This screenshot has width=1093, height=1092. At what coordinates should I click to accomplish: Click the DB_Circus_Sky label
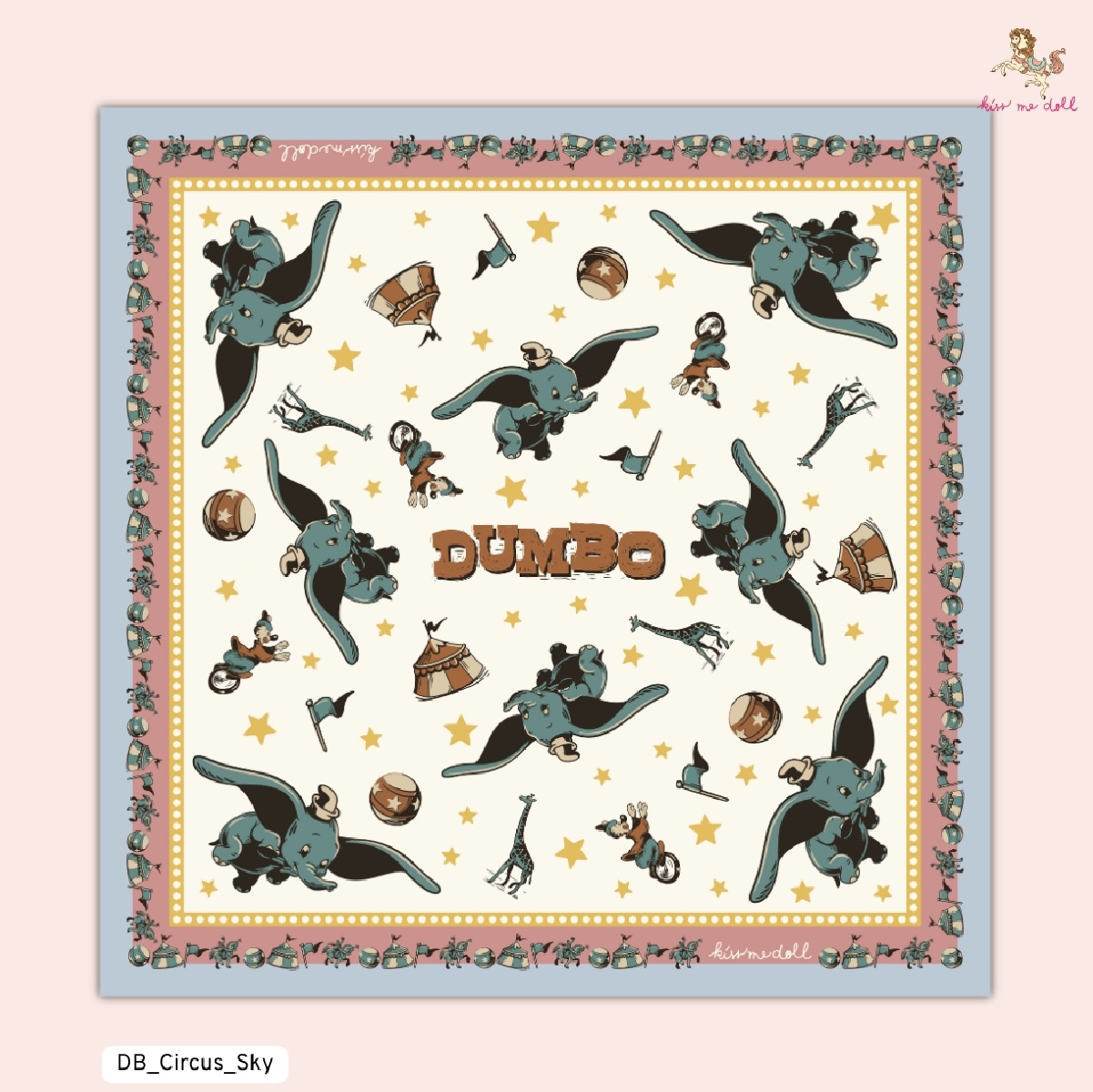coord(195,1063)
